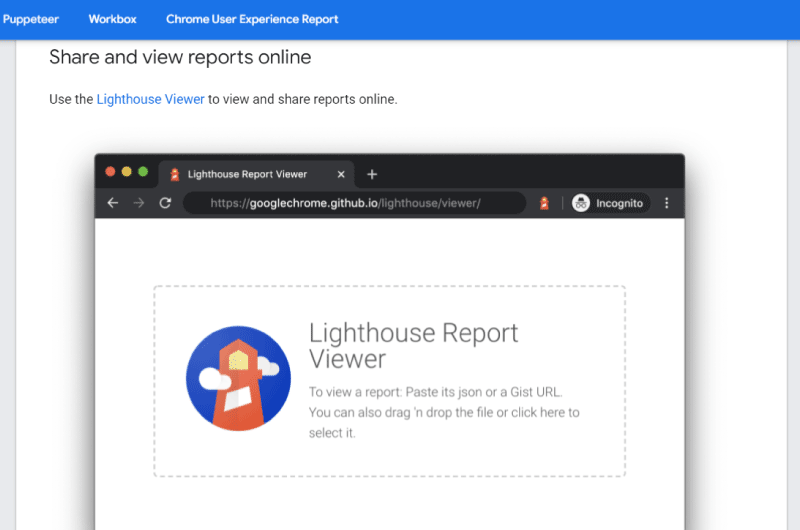Select the Lighthouse Report Viewer tab

[257, 174]
